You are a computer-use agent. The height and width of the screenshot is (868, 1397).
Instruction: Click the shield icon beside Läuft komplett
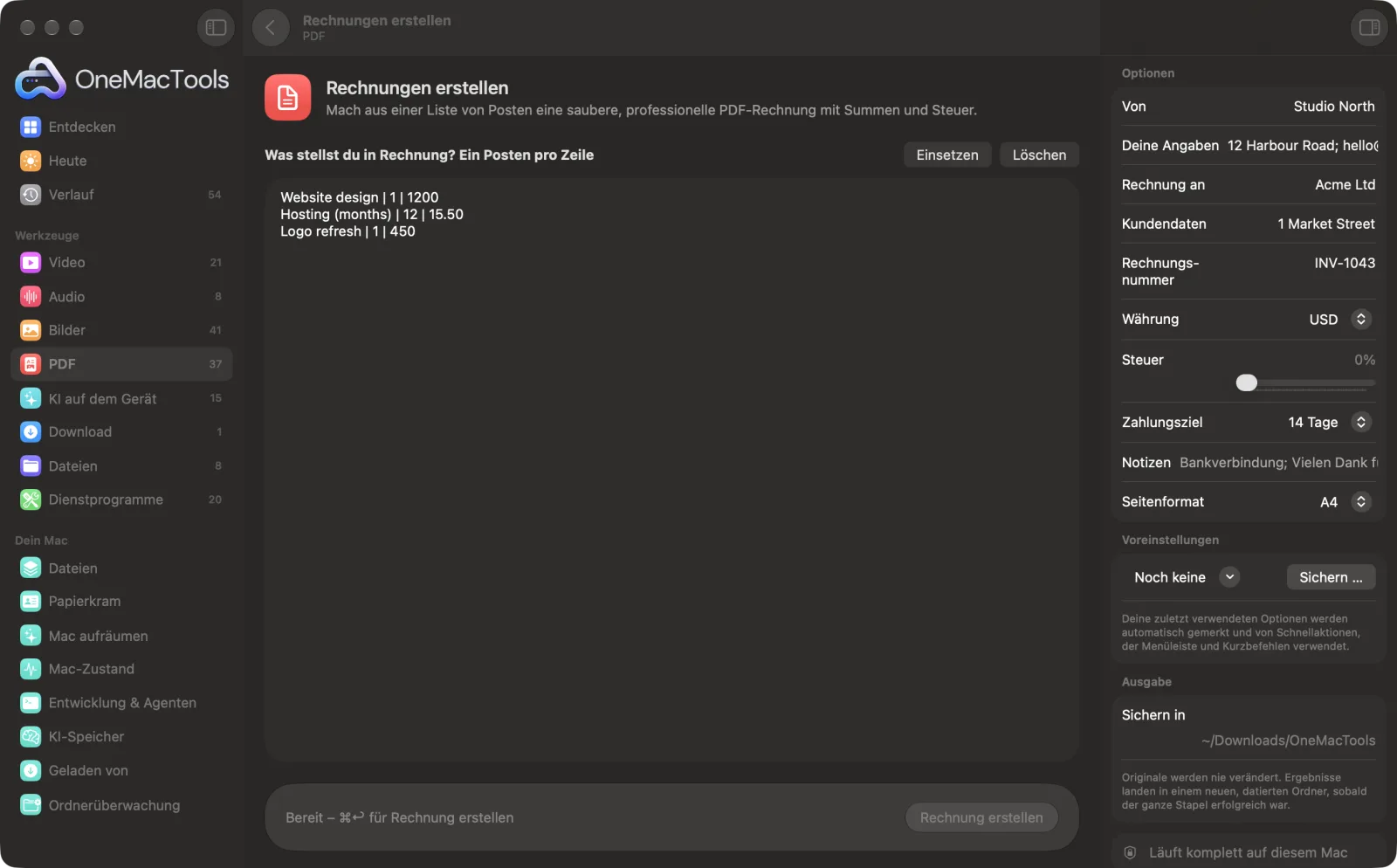coord(1130,852)
